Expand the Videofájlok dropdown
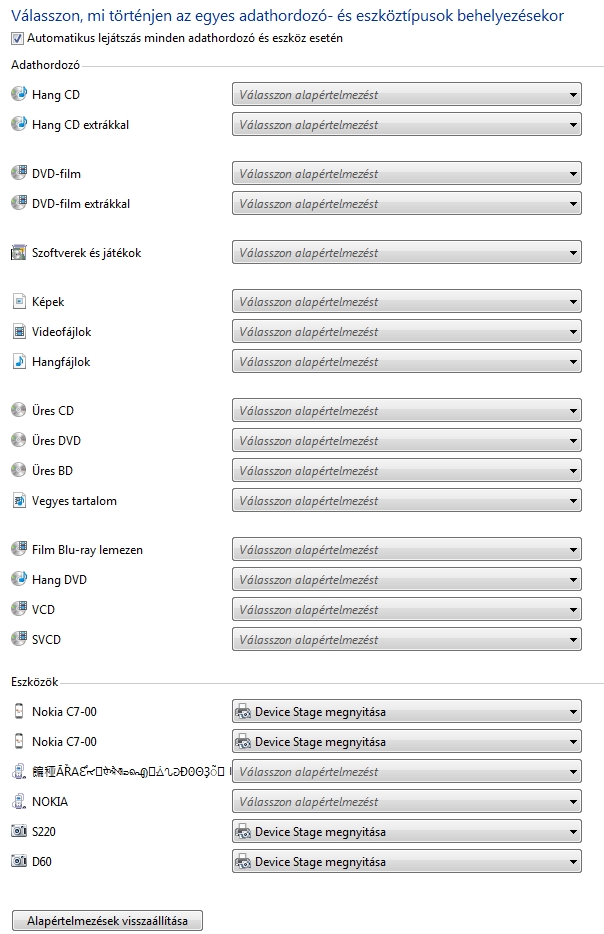 click(406, 332)
